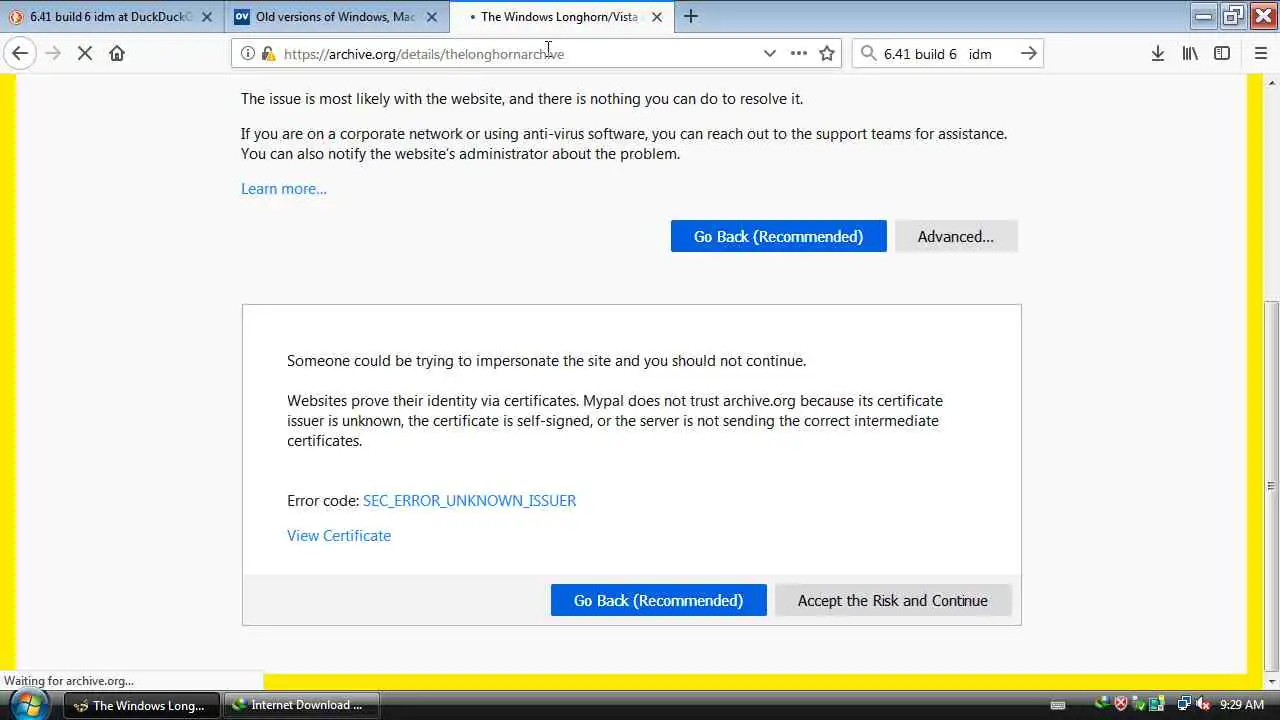1280x720 pixels.
Task: Expand the URL bar history dropdown arrow
Action: coord(769,53)
